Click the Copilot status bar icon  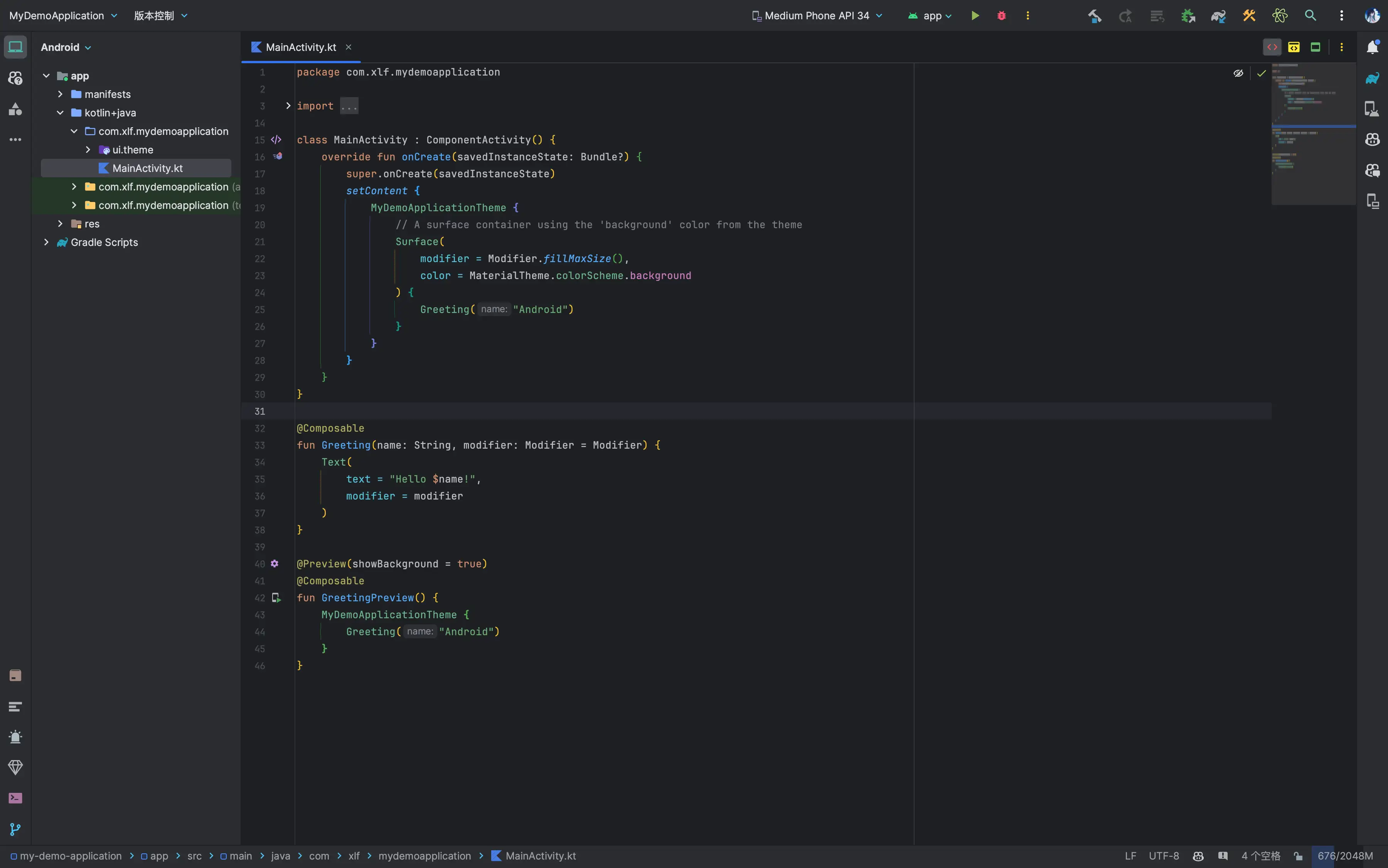(x=1198, y=856)
